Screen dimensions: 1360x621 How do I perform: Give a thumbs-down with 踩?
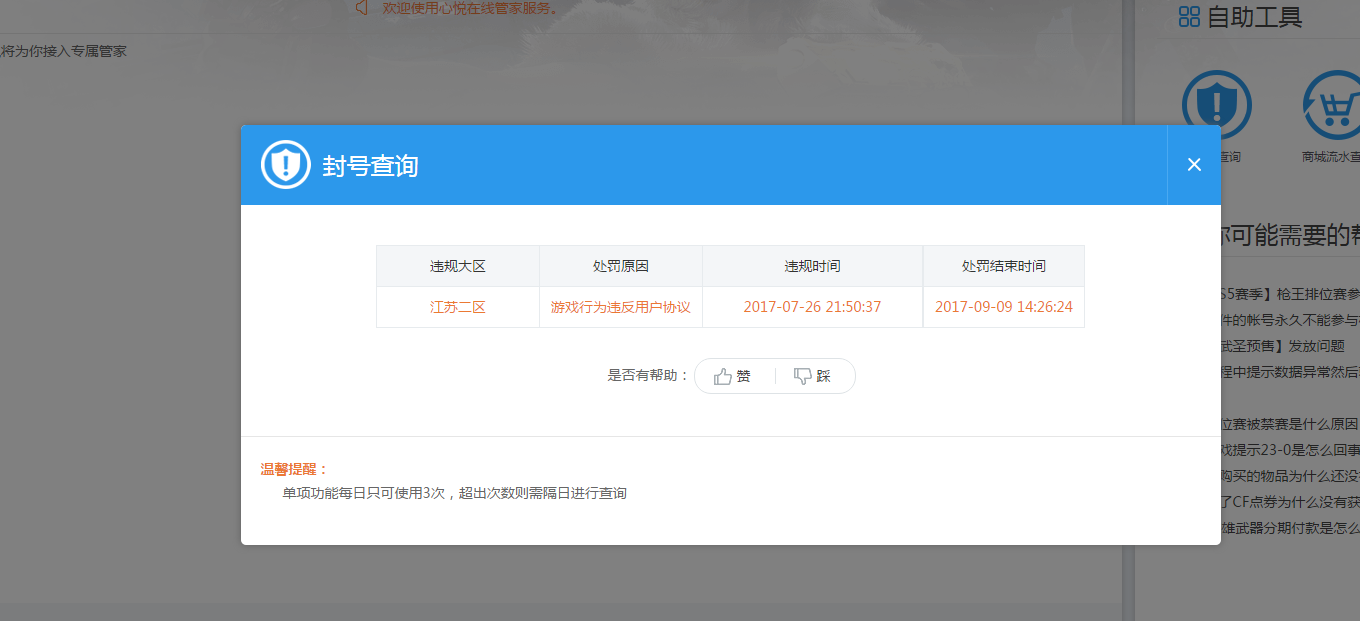click(812, 376)
